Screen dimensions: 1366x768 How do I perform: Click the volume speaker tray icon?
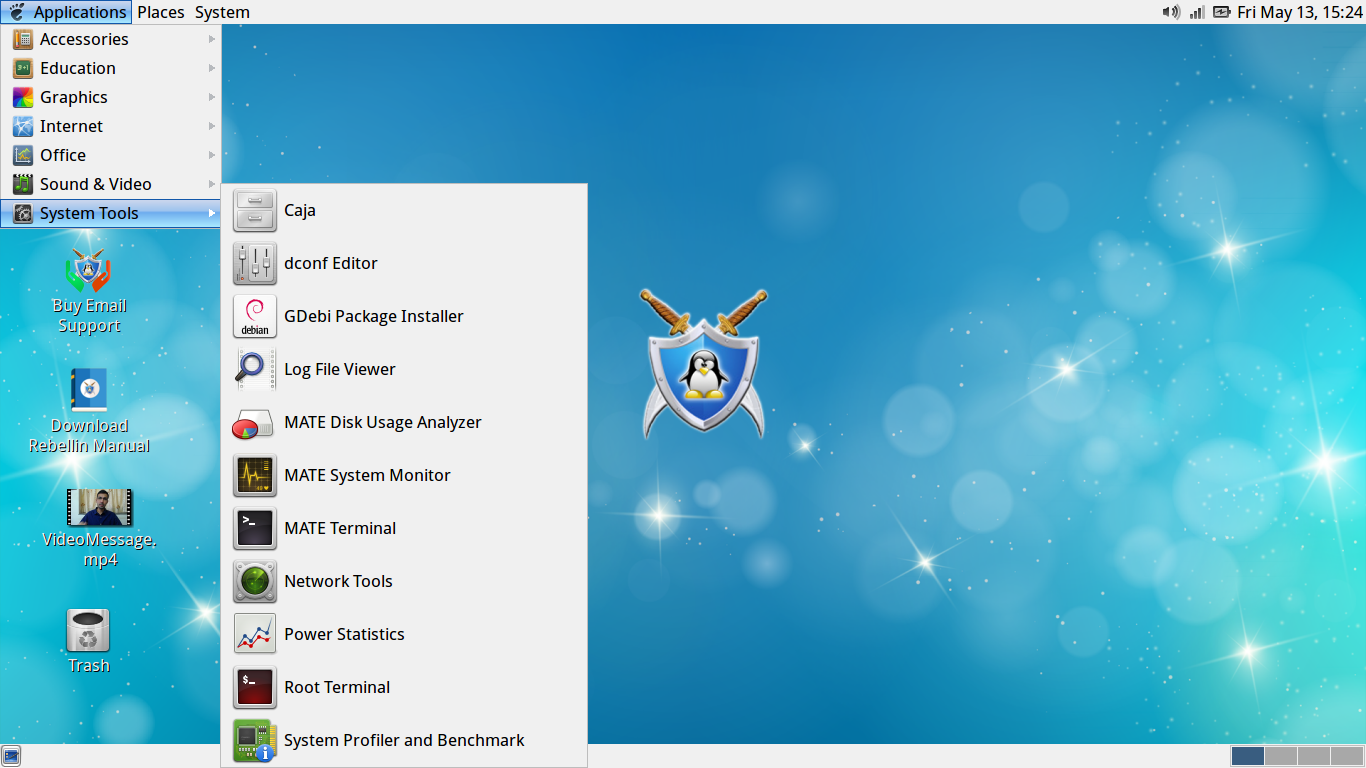coord(1170,12)
